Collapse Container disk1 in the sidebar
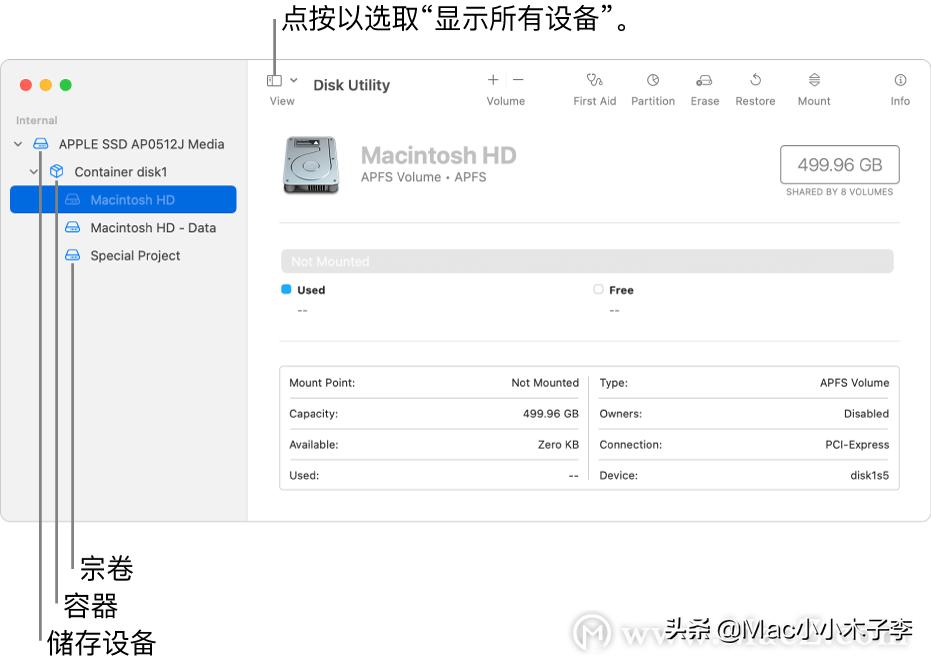 pyautogui.click(x=35, y=171)
